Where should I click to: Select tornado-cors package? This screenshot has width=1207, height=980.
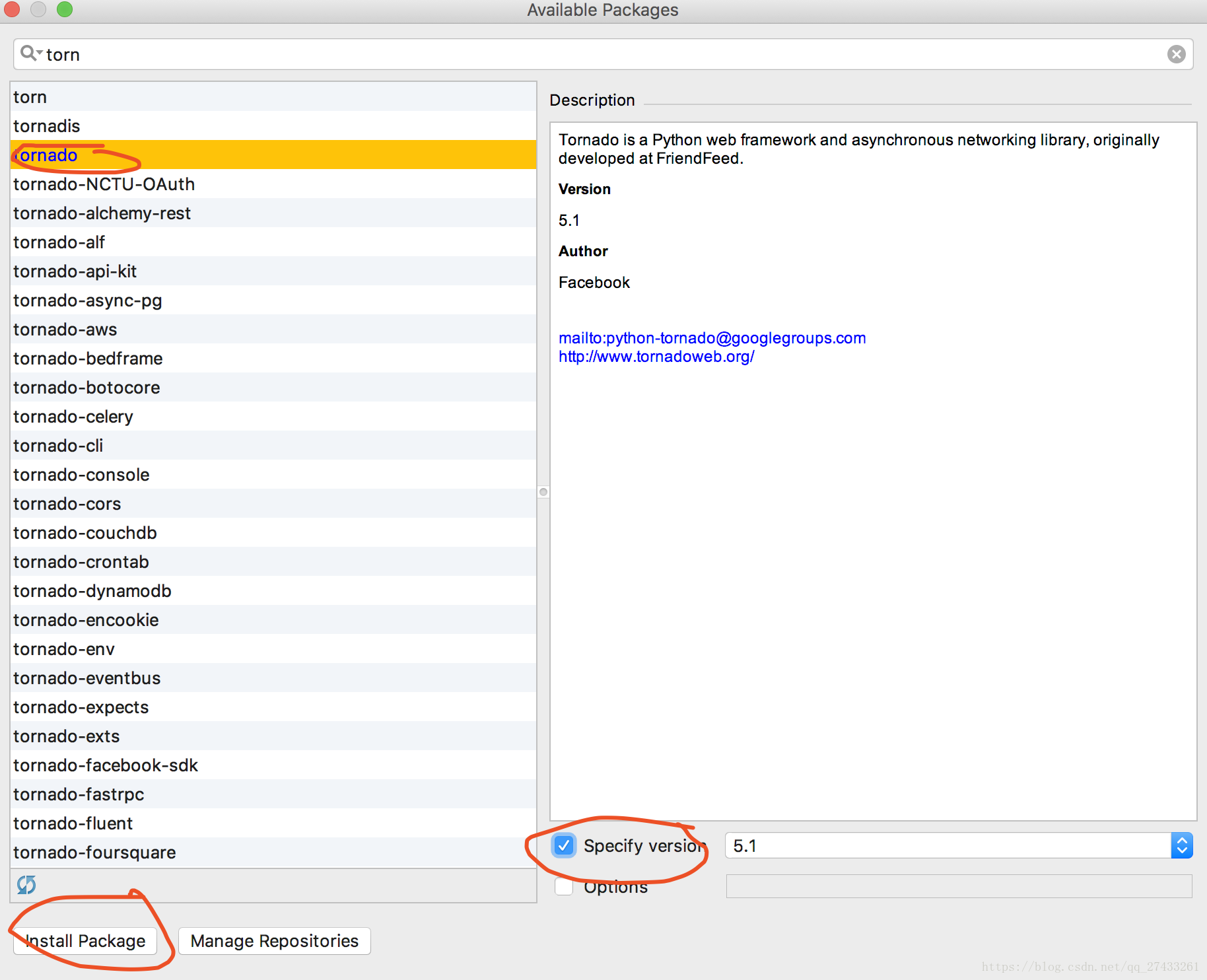coord(273,503)
